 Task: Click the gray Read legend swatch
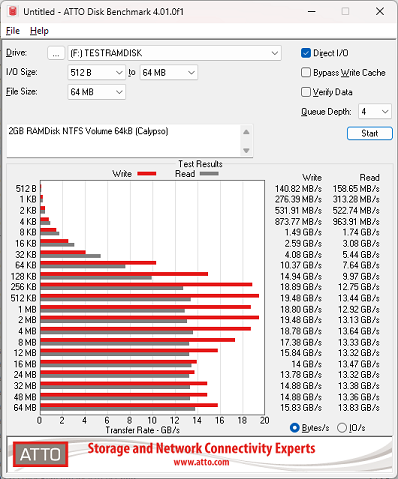coord(209,173)
